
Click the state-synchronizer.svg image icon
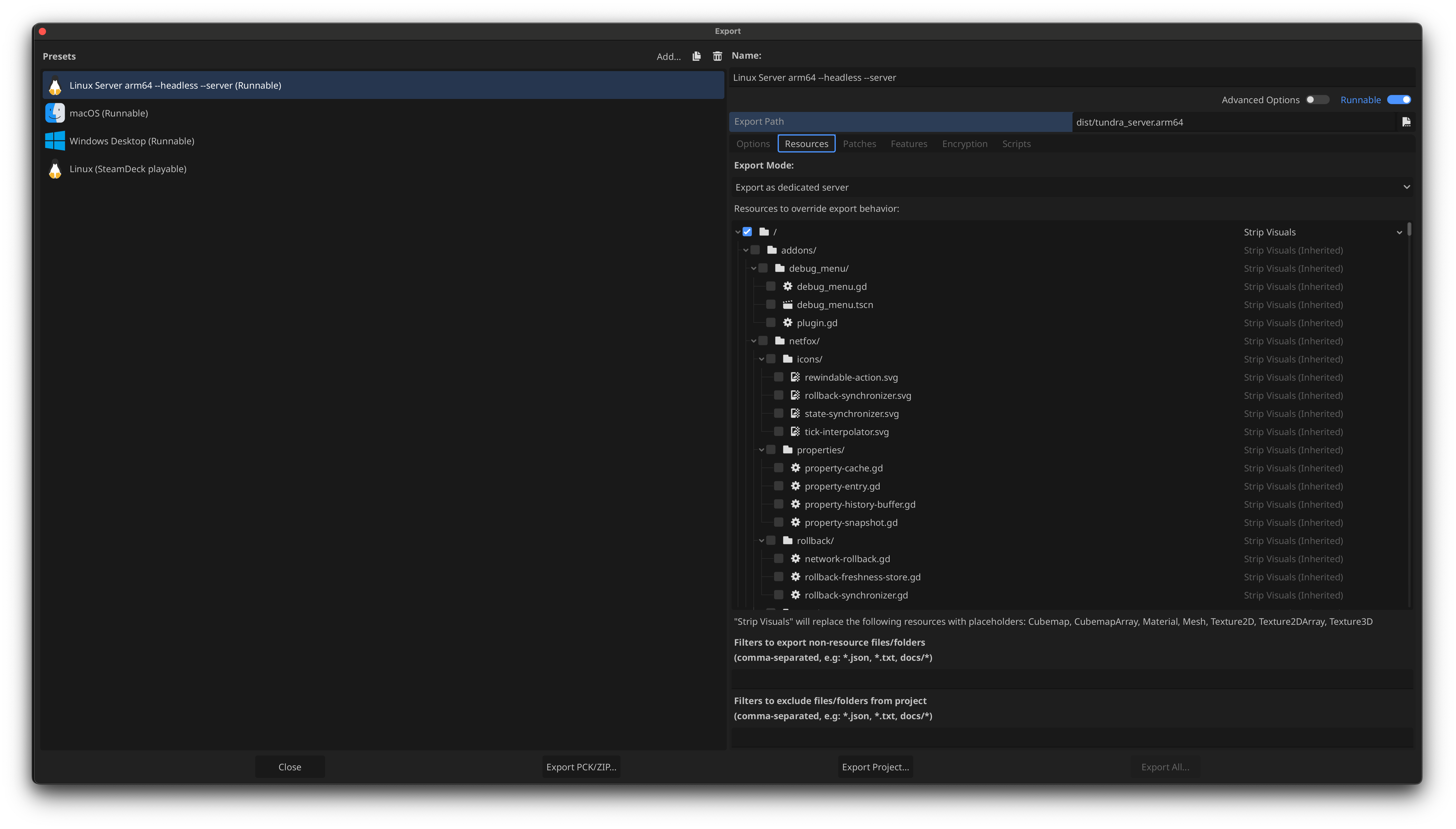point(795,413)
